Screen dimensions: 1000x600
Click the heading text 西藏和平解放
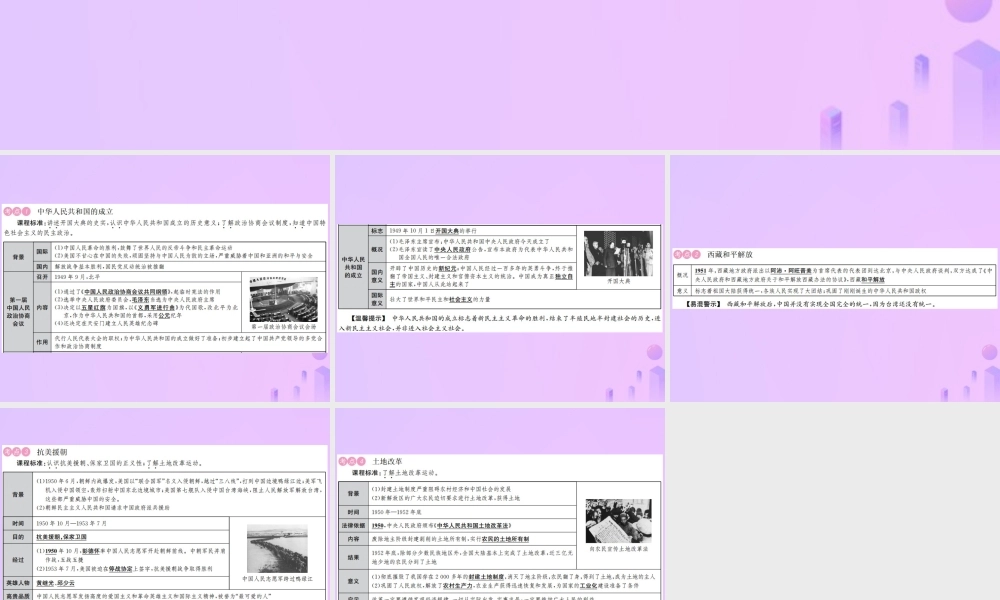tap(730, 254)
